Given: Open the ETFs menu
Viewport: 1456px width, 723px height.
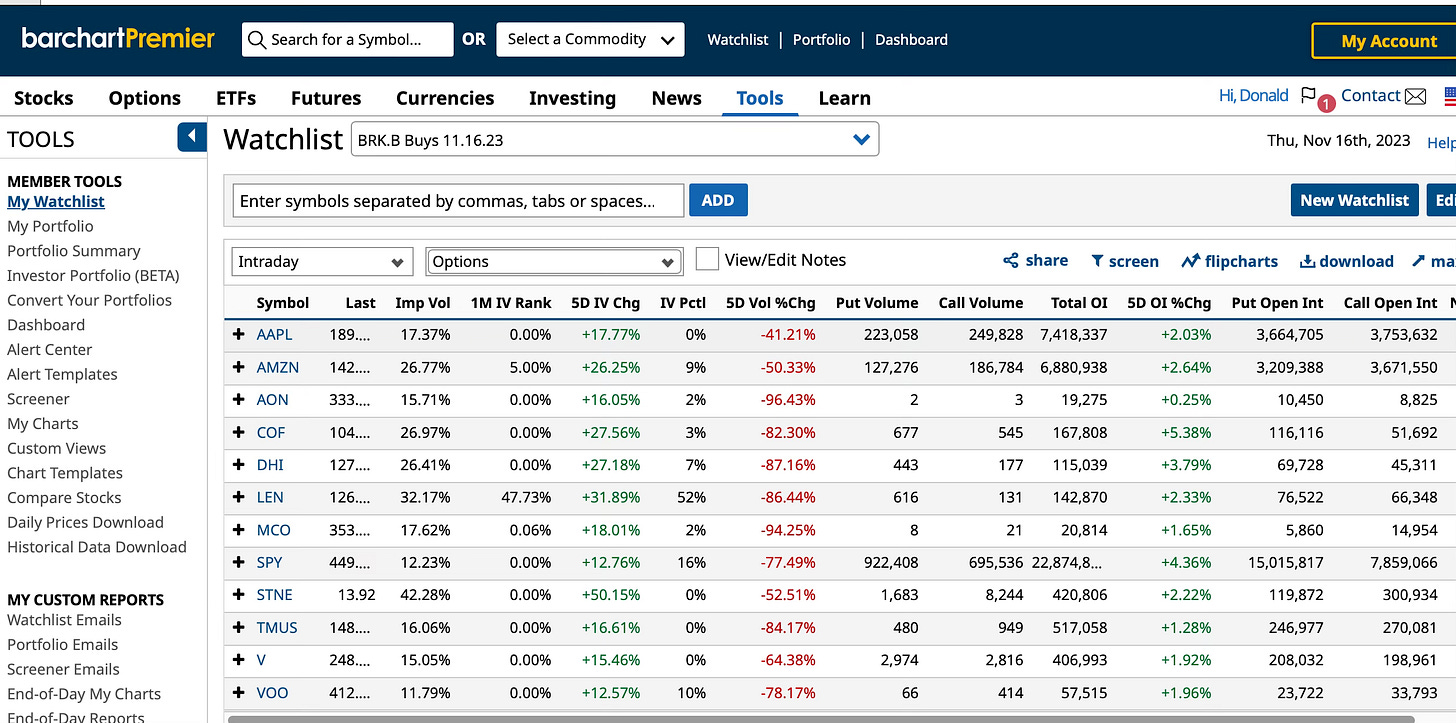Looking at the screenshot, I should tap(236, 98).
